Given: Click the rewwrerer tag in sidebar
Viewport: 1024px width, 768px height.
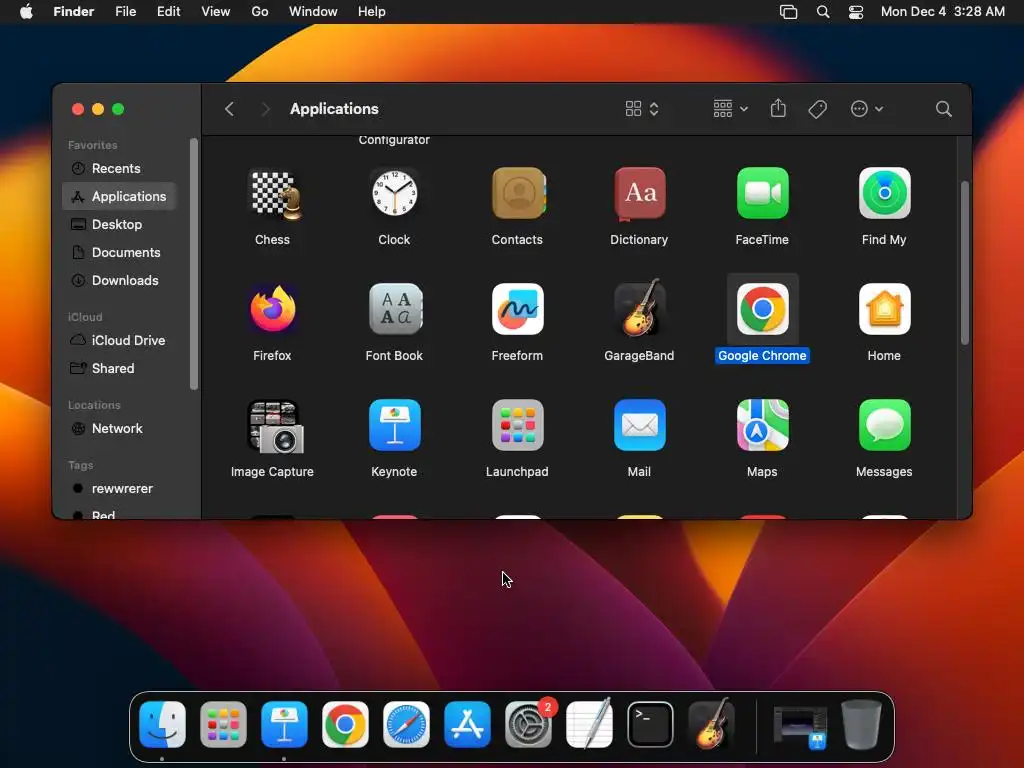Looking at the screenshot, I should pos(119,489).
